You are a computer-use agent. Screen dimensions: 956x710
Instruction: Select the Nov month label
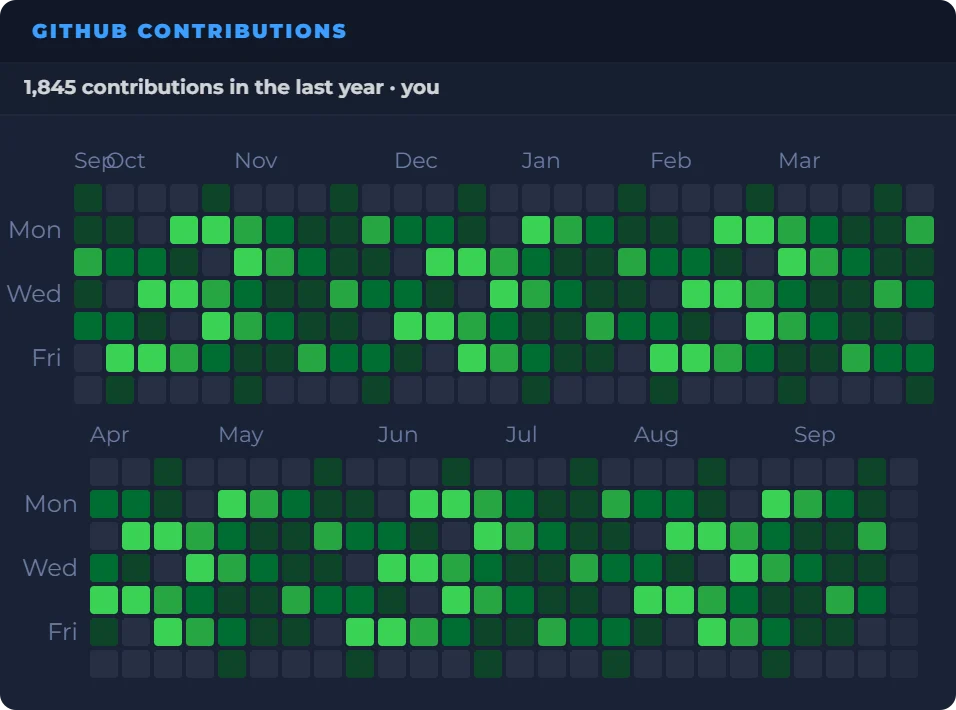click(256, 160)
